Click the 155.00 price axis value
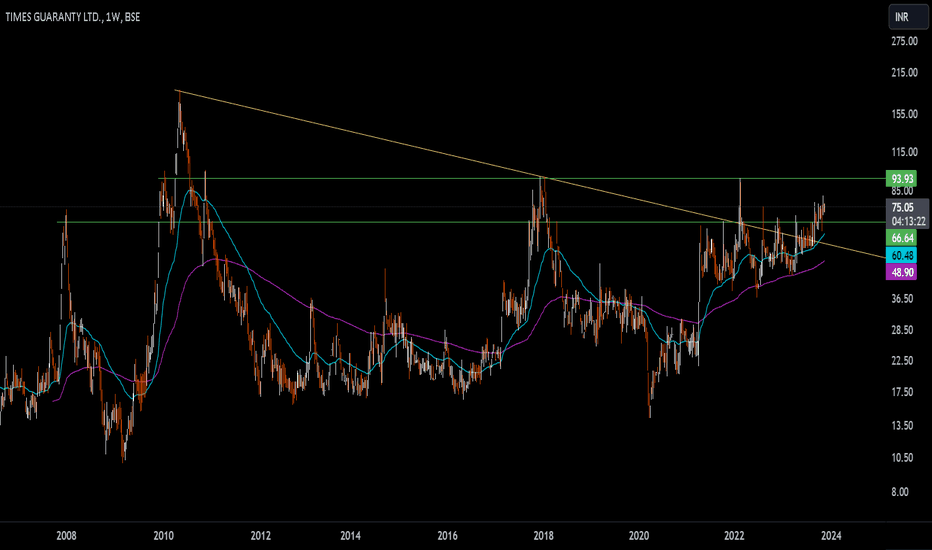This screenshot has height=550, width=932. (x=904, y=114)
